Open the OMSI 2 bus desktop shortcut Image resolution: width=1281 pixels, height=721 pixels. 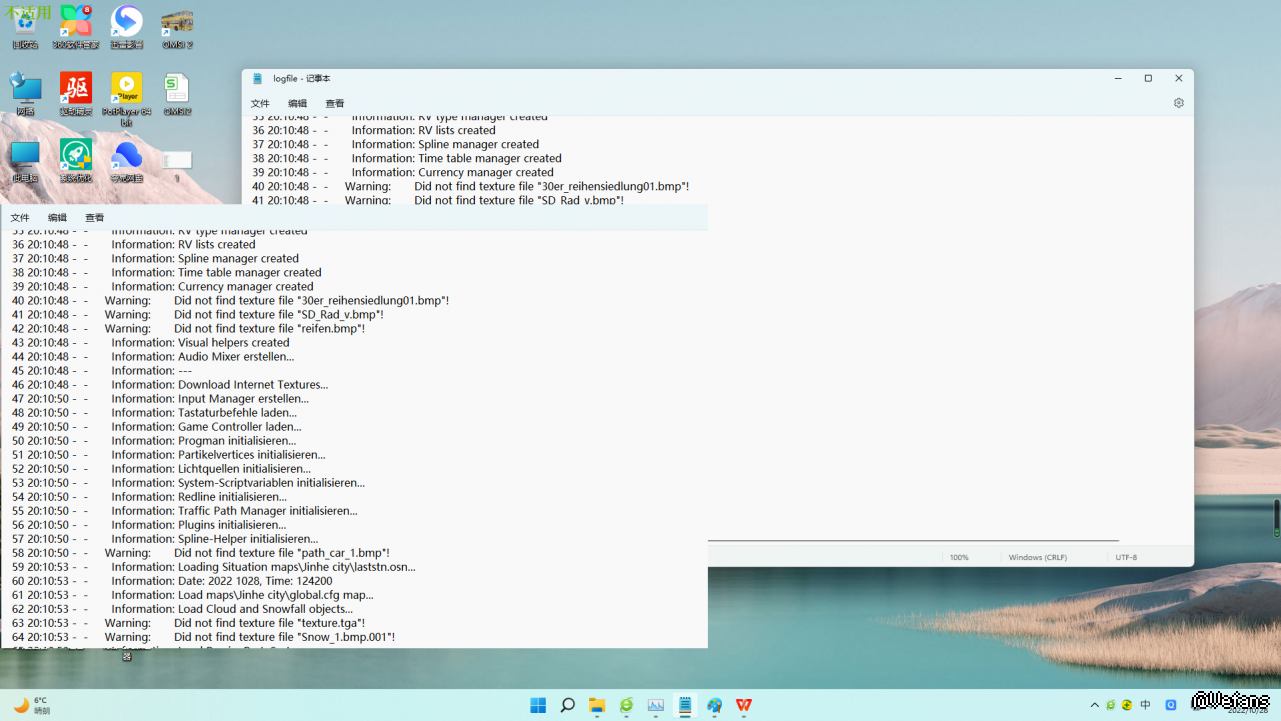pyautogui.click(x=177, y=26)
